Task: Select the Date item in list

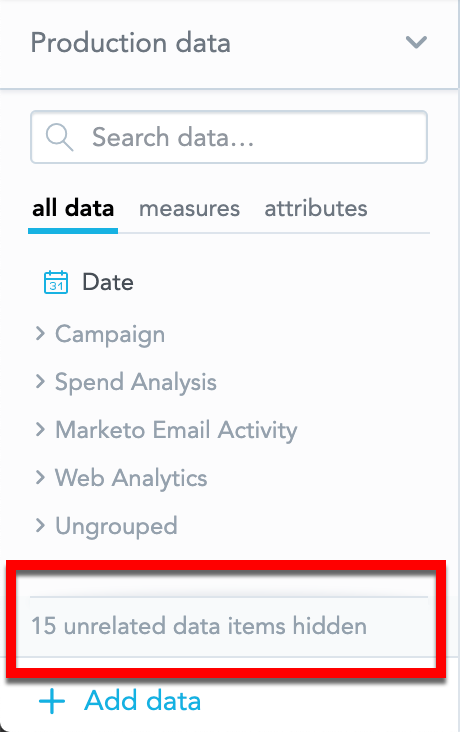Action: [108, 282]
